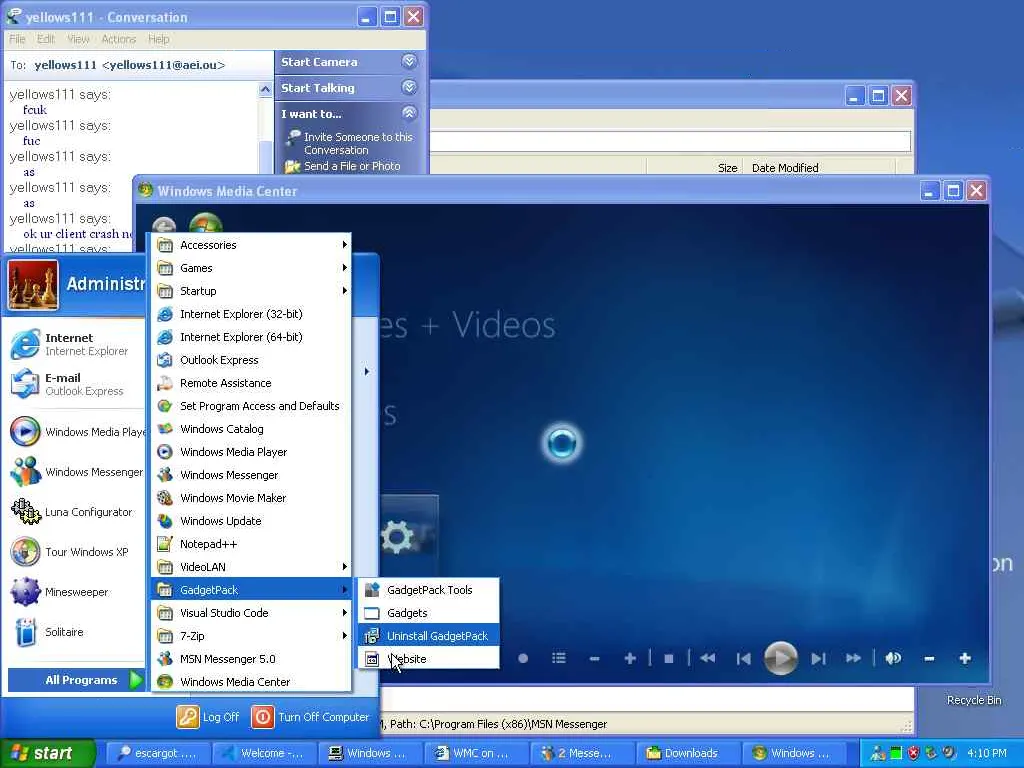
Task: Skip to previous track in Media Center
Action: (743, 658)
